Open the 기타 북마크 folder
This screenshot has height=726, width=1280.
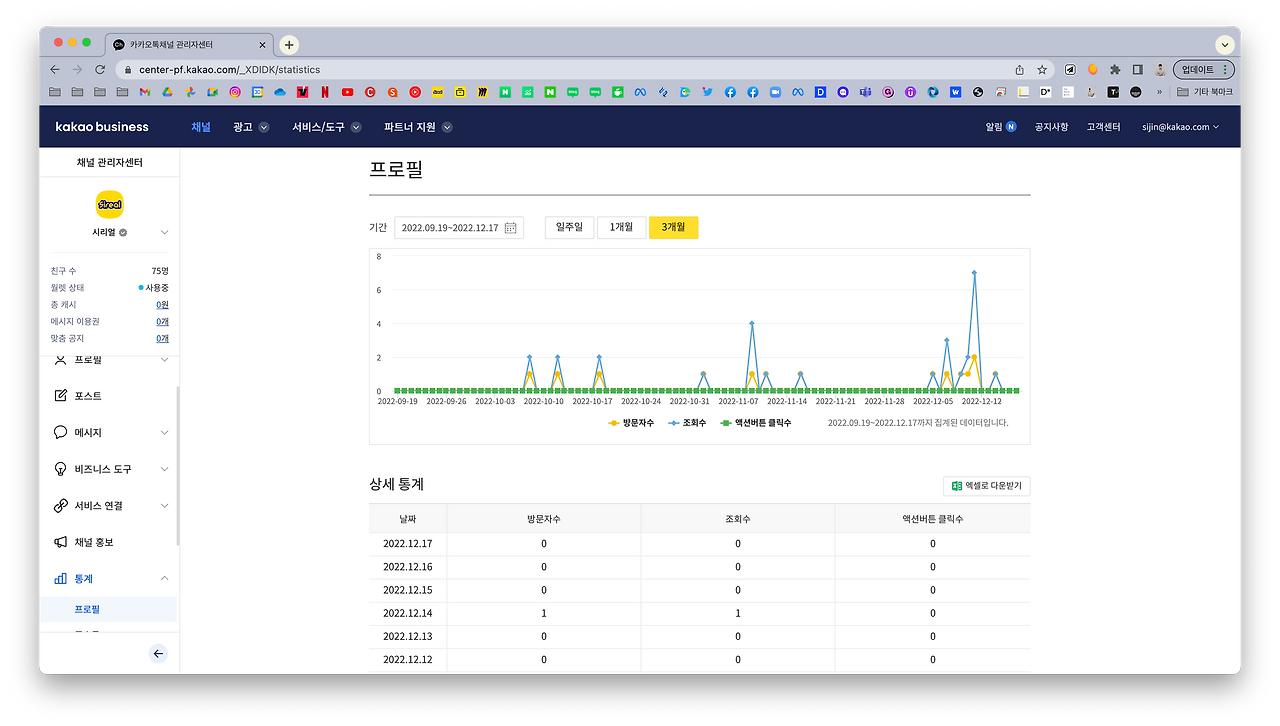tap(1205, 92)
